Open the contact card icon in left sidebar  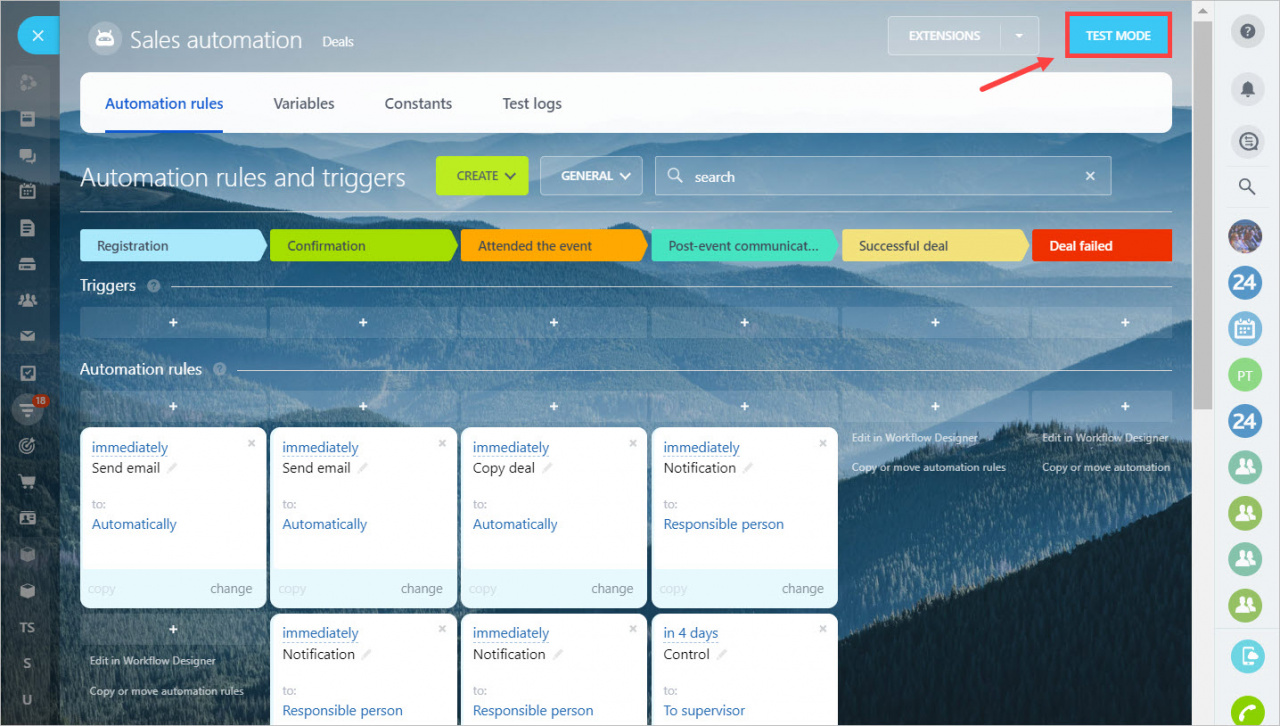[x=27, y=518]
